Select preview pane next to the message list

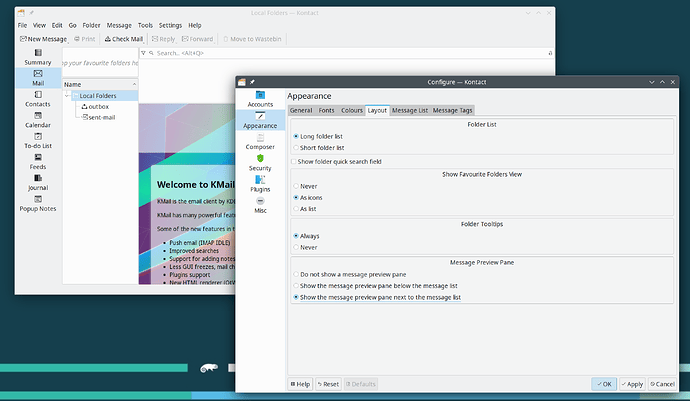pos(377,298)
